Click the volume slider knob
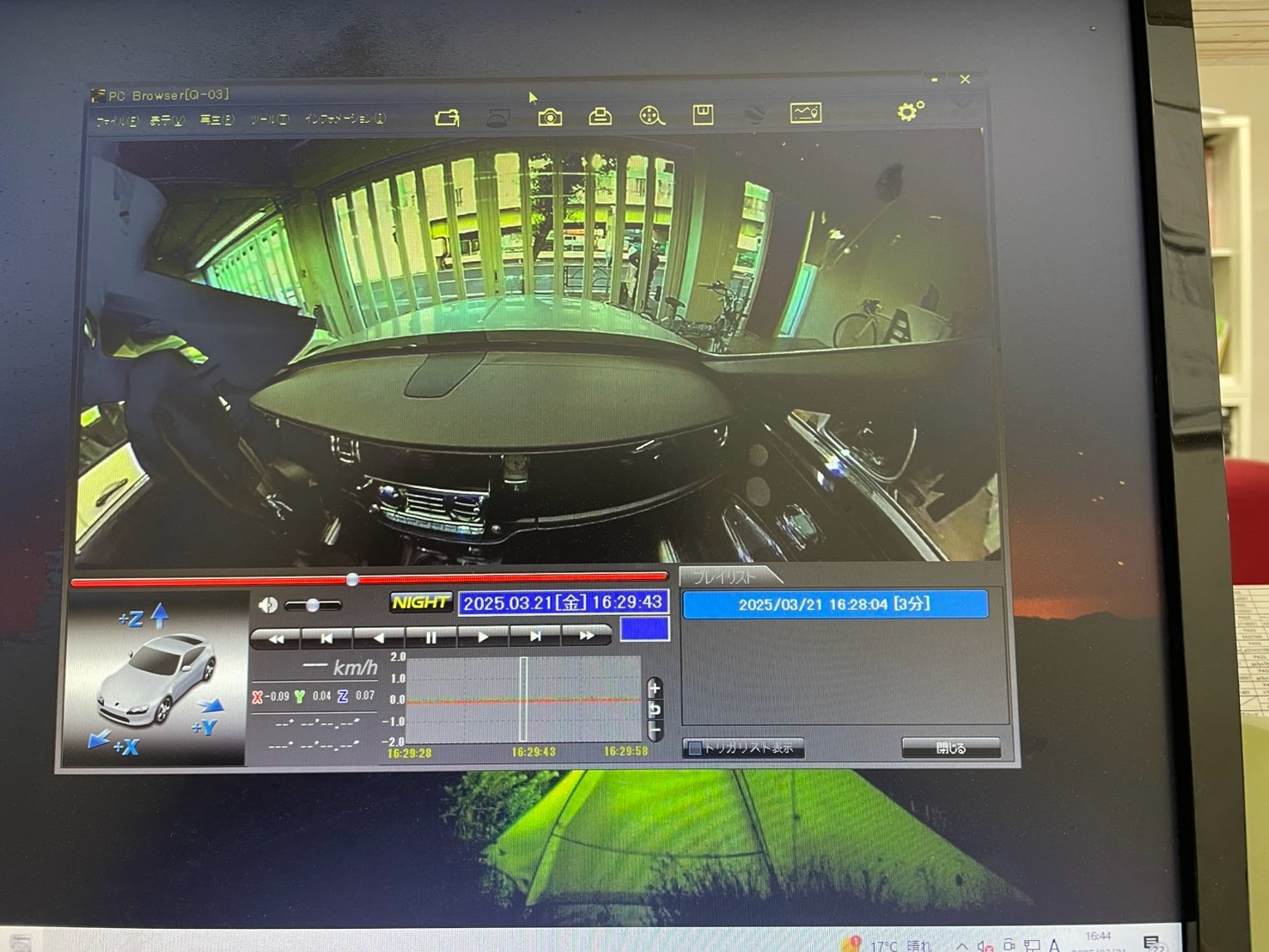The width and height of the screenshot is (1269, 952). pos(313,606)
